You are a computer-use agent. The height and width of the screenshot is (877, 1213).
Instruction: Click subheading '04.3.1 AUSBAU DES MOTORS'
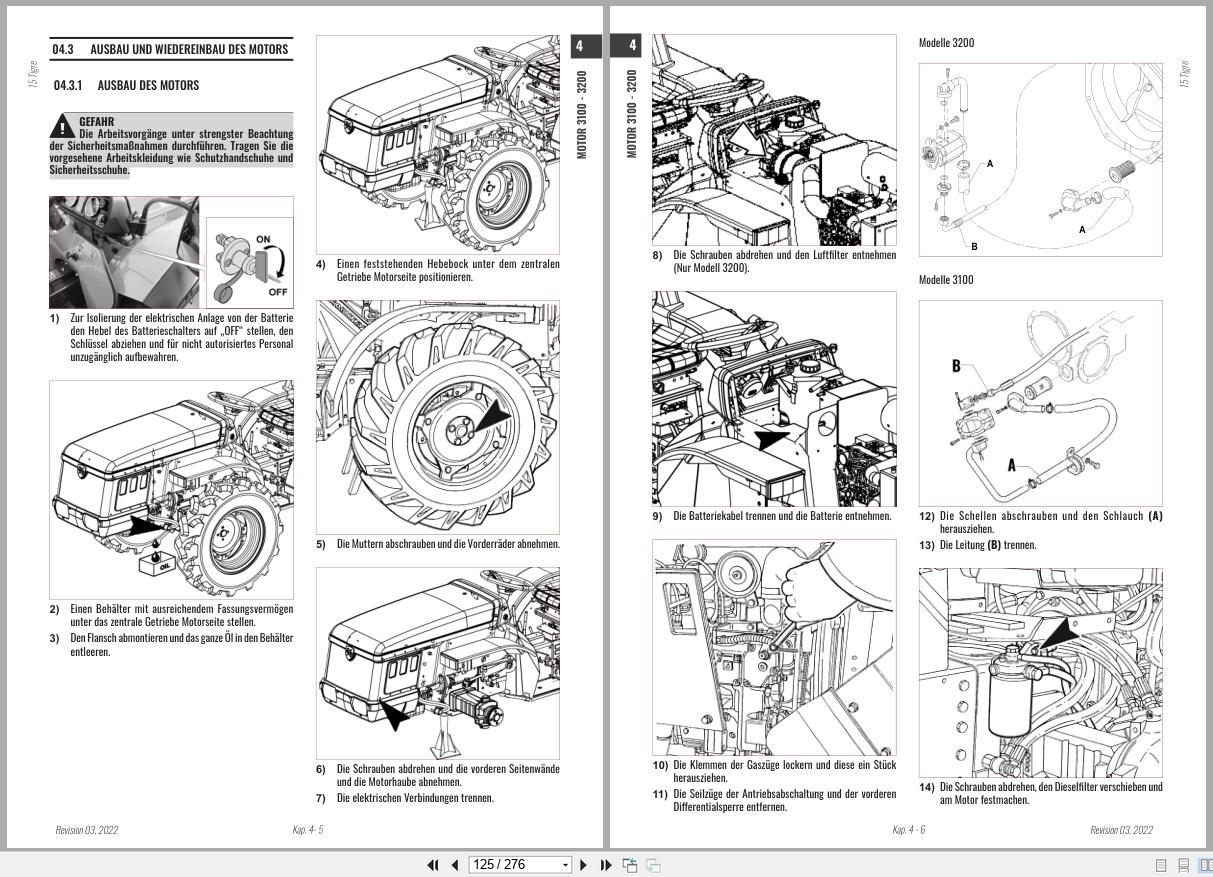pos(126,85)
